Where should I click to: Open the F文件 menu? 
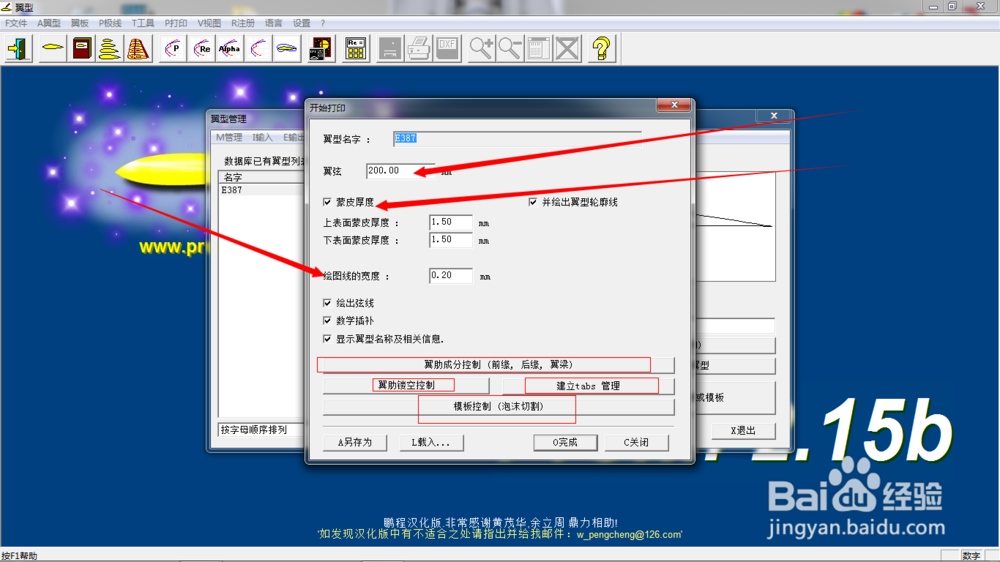(16, 23)
